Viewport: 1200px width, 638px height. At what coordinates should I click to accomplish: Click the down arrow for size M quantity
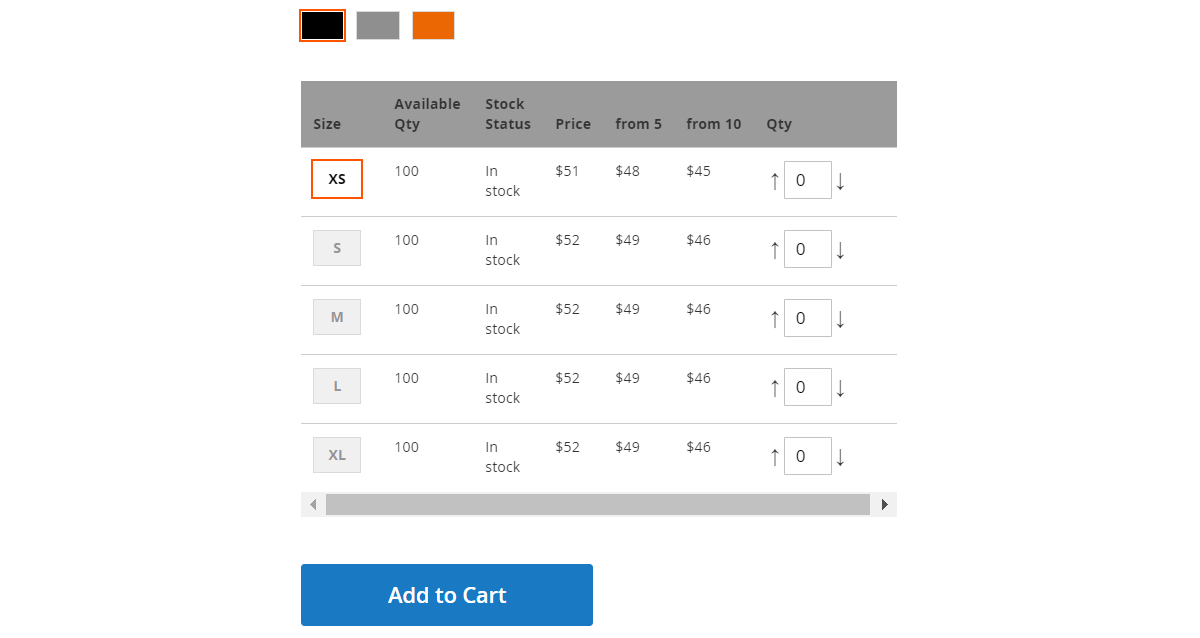pos(840,319)
